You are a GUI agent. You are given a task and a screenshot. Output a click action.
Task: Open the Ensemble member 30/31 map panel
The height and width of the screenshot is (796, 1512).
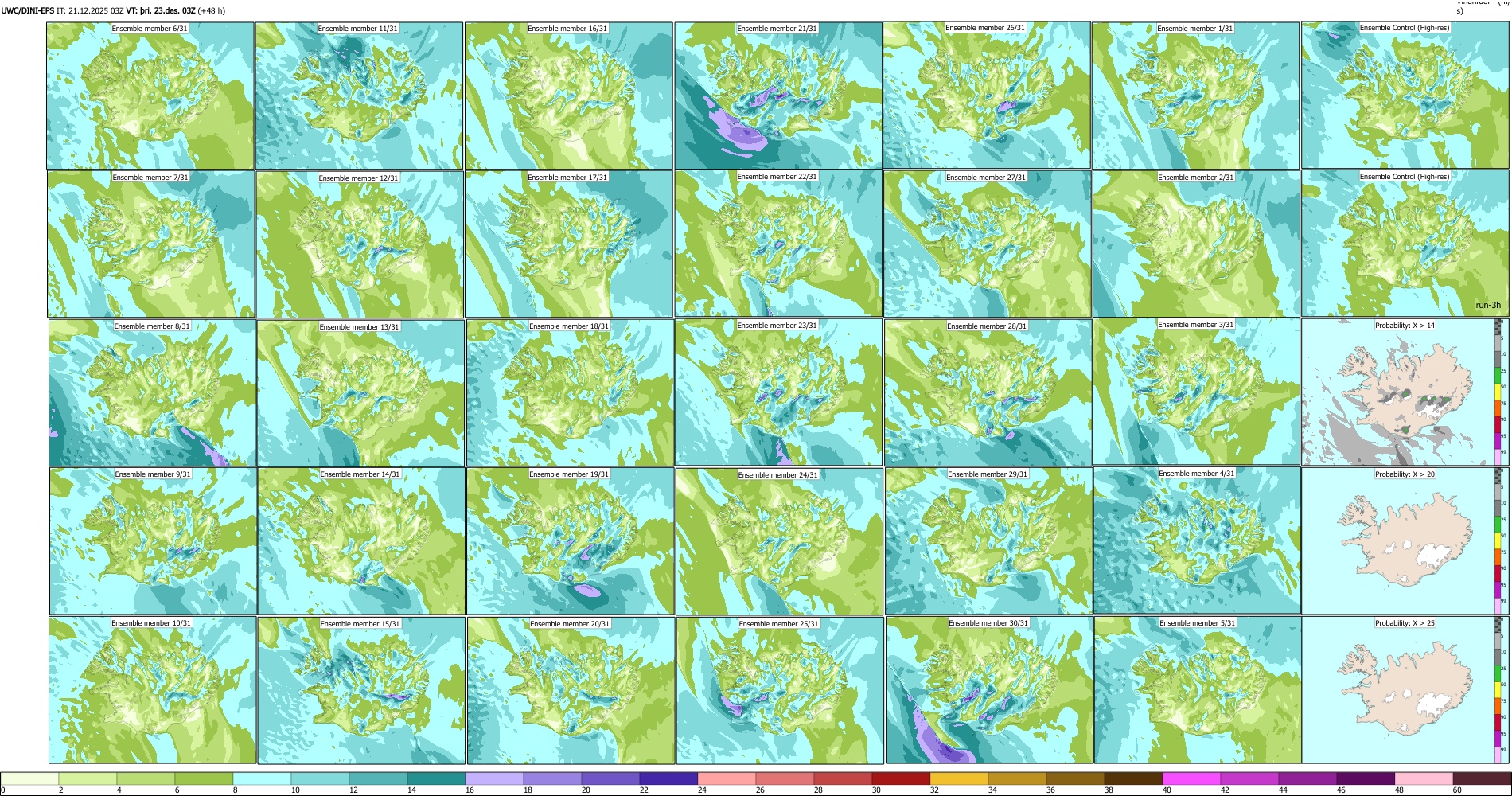[x=989, y=690]
